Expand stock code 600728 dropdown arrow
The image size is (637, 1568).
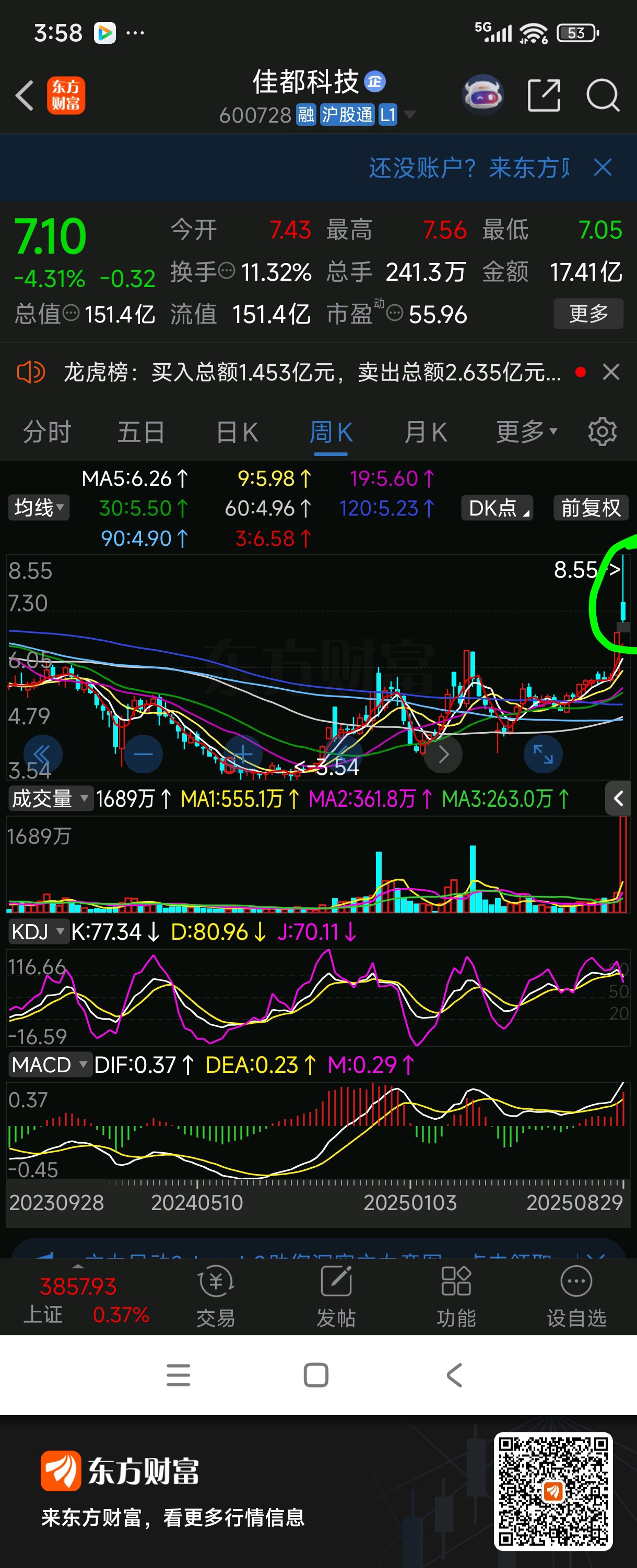[x=410, y=114]
